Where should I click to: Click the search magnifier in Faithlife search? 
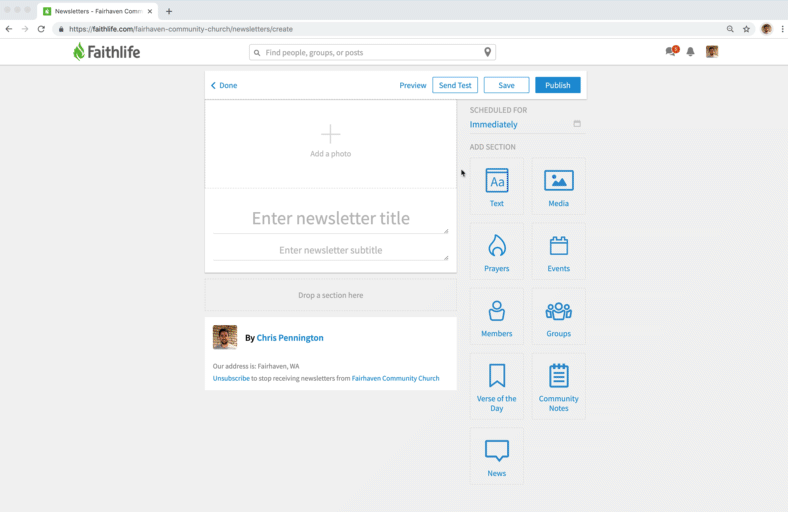pos(257,53)
